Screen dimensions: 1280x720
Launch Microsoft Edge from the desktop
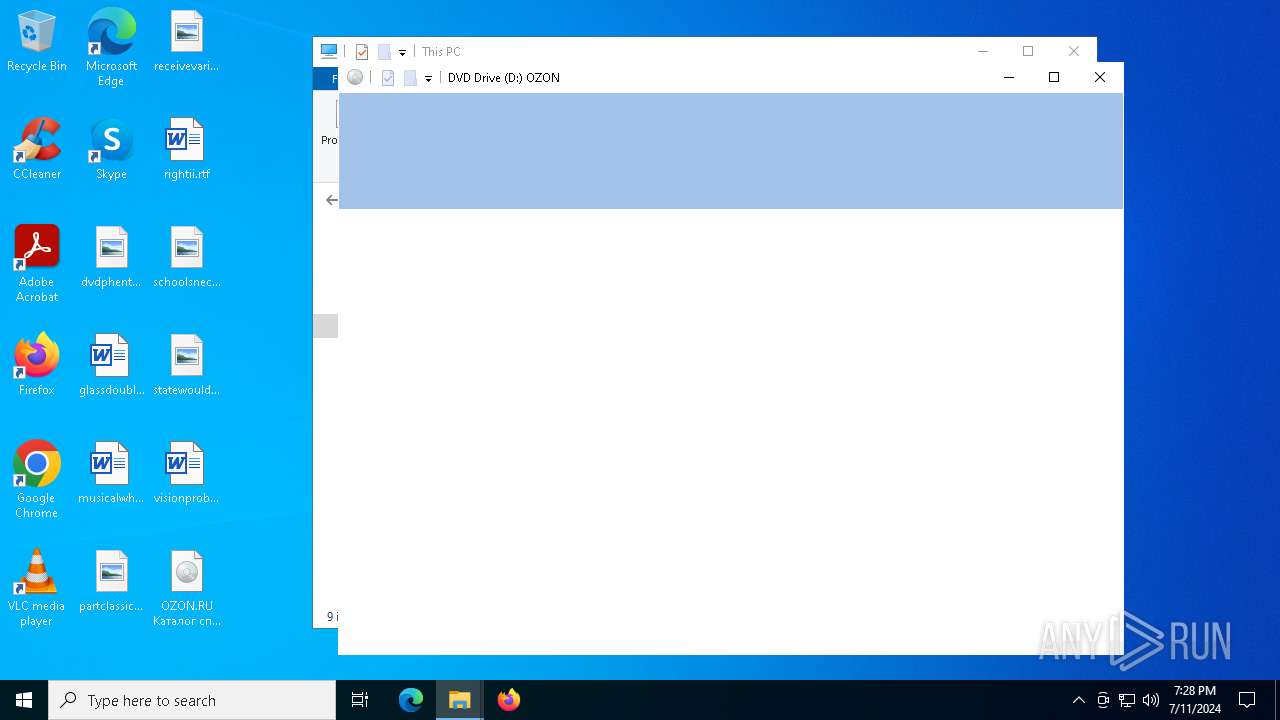[111, 47]
